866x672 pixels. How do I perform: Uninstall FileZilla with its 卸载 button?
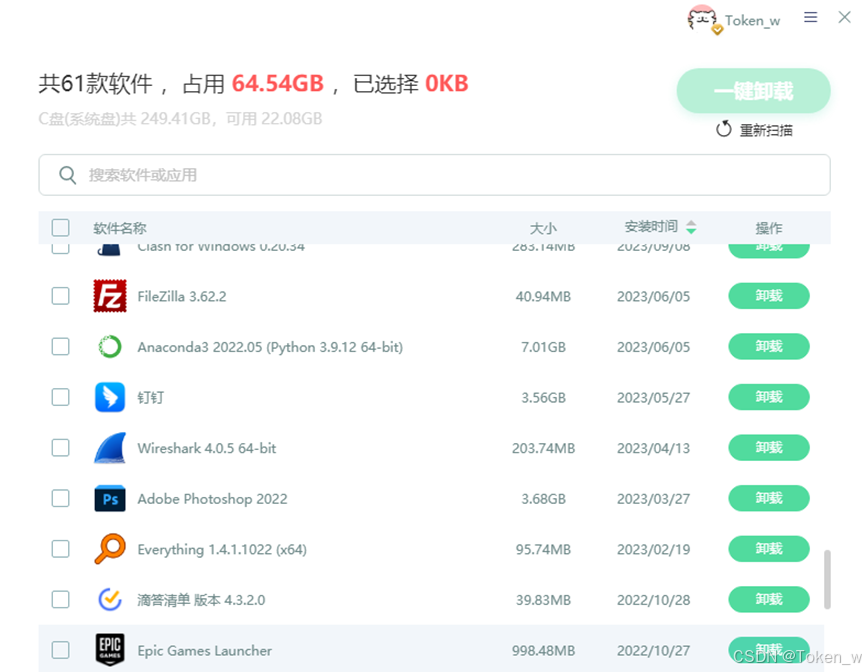coord(769,296)
